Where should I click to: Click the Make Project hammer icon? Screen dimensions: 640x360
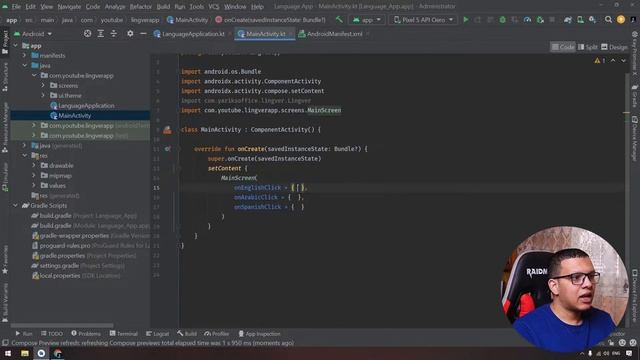pyautogui.click(x=339, y=19)
